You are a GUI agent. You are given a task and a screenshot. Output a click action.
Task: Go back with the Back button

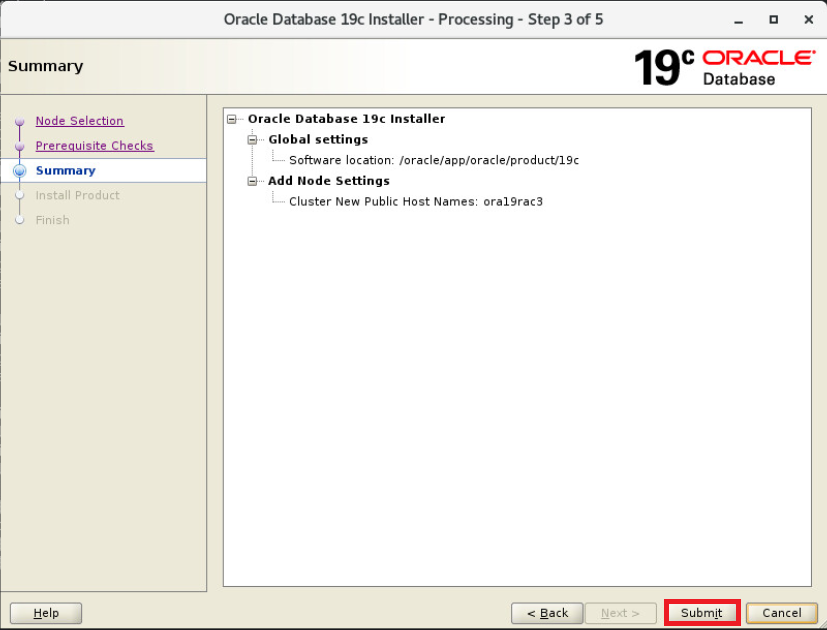547,613
